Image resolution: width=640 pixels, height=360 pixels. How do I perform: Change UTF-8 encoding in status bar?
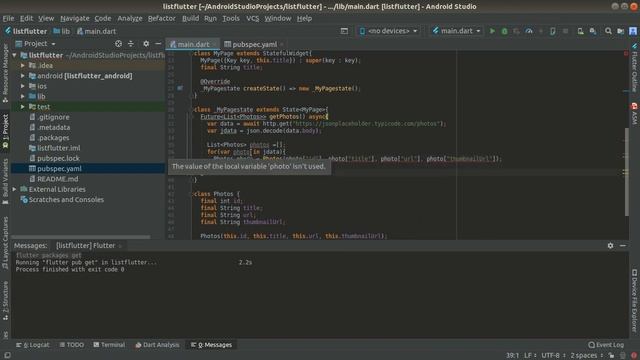(x=552, y=356)
